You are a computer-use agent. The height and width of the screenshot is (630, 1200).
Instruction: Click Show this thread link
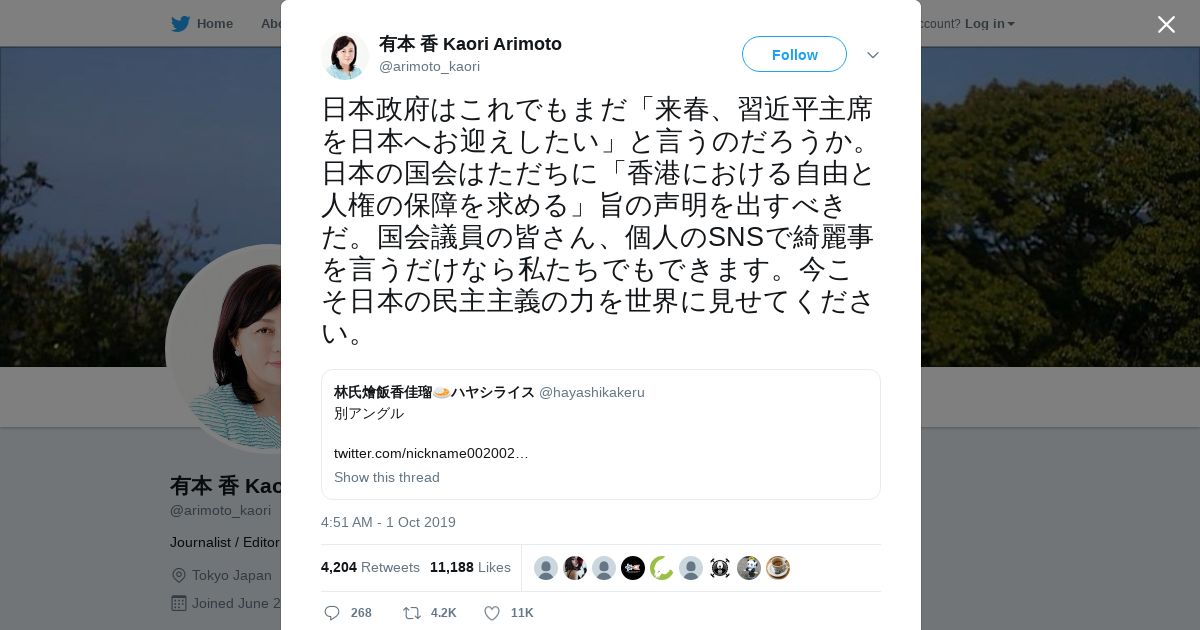(387, 477)
